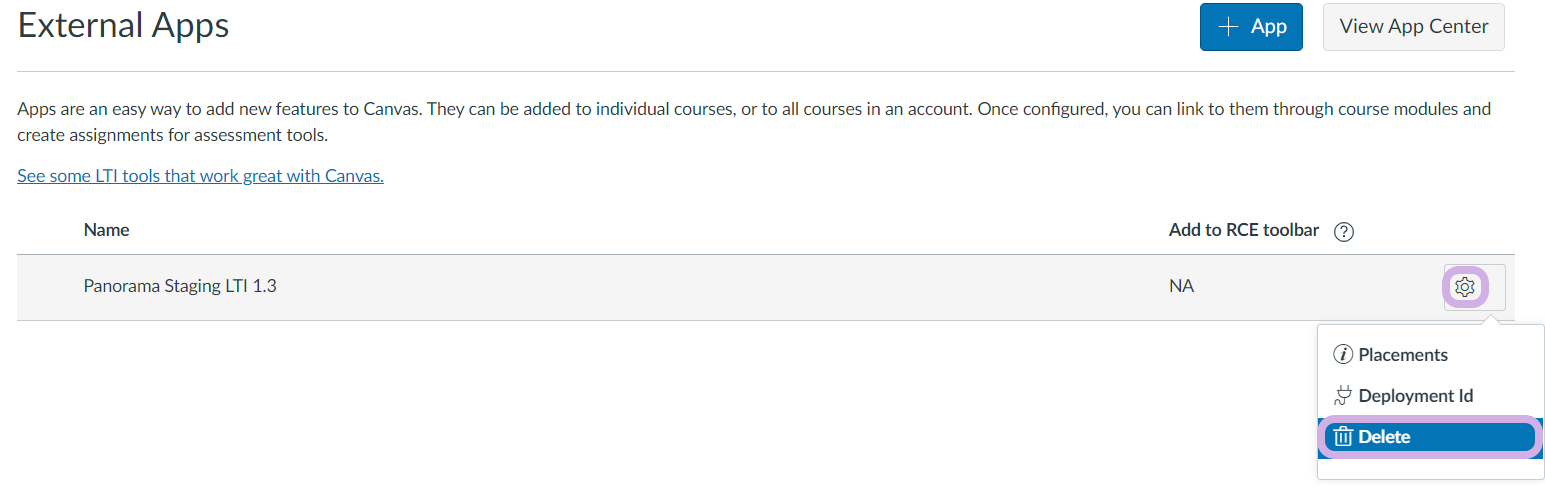Click the Name column header

tap(107, 230)
